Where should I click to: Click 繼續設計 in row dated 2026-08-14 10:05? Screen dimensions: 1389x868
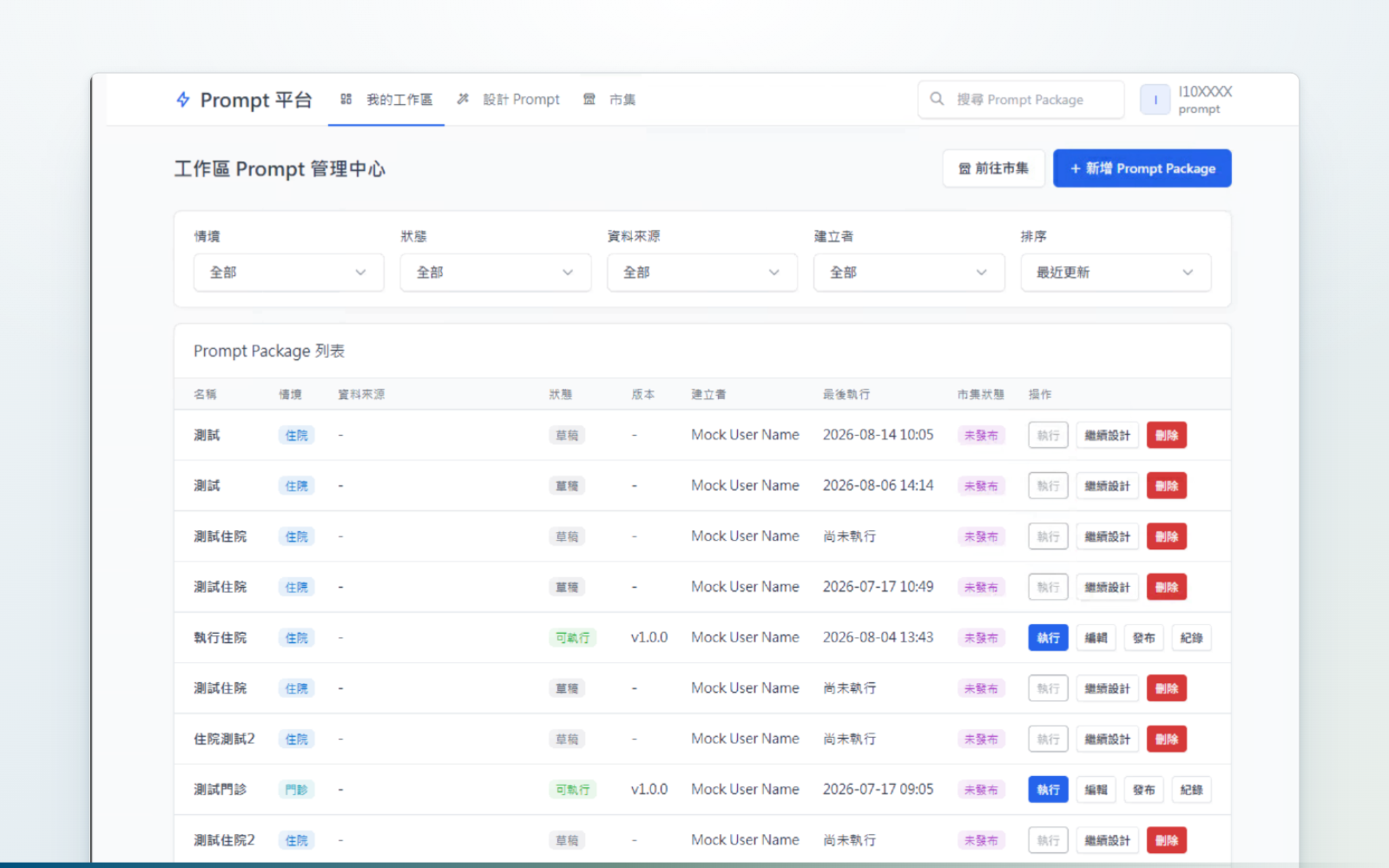(x=1107, y=435)
